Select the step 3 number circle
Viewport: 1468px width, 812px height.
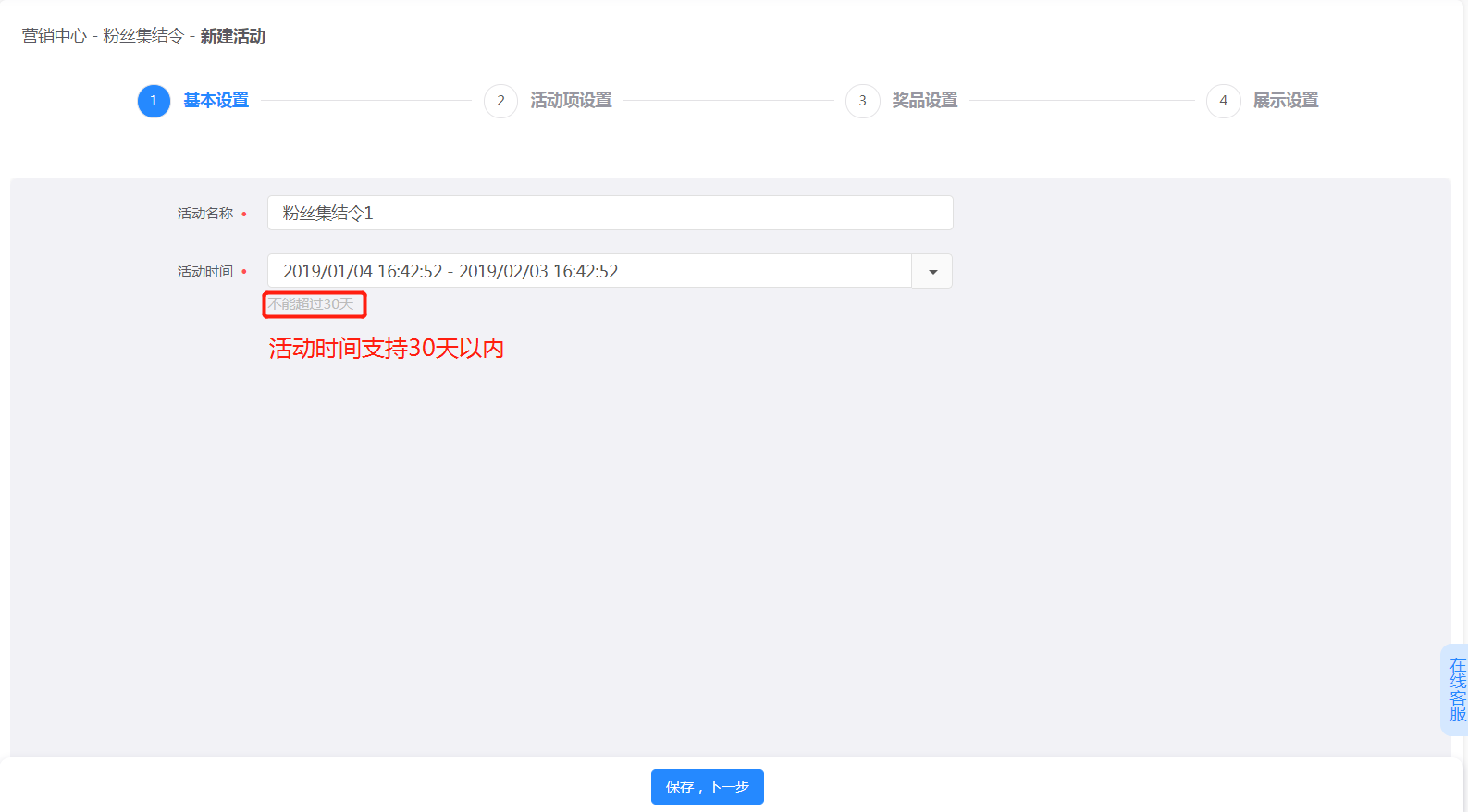point(862,101)
